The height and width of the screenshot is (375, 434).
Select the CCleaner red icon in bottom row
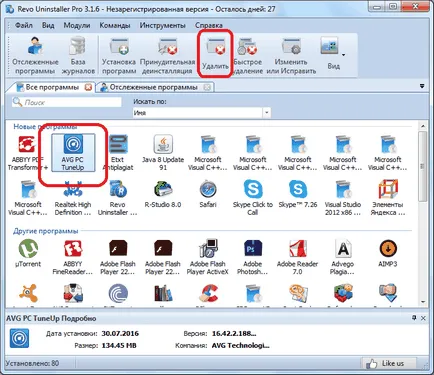point(208,294)
